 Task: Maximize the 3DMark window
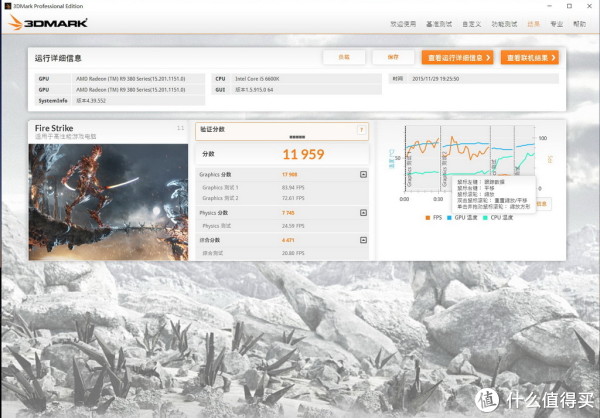pyautogui.click(x=569, y=6)
